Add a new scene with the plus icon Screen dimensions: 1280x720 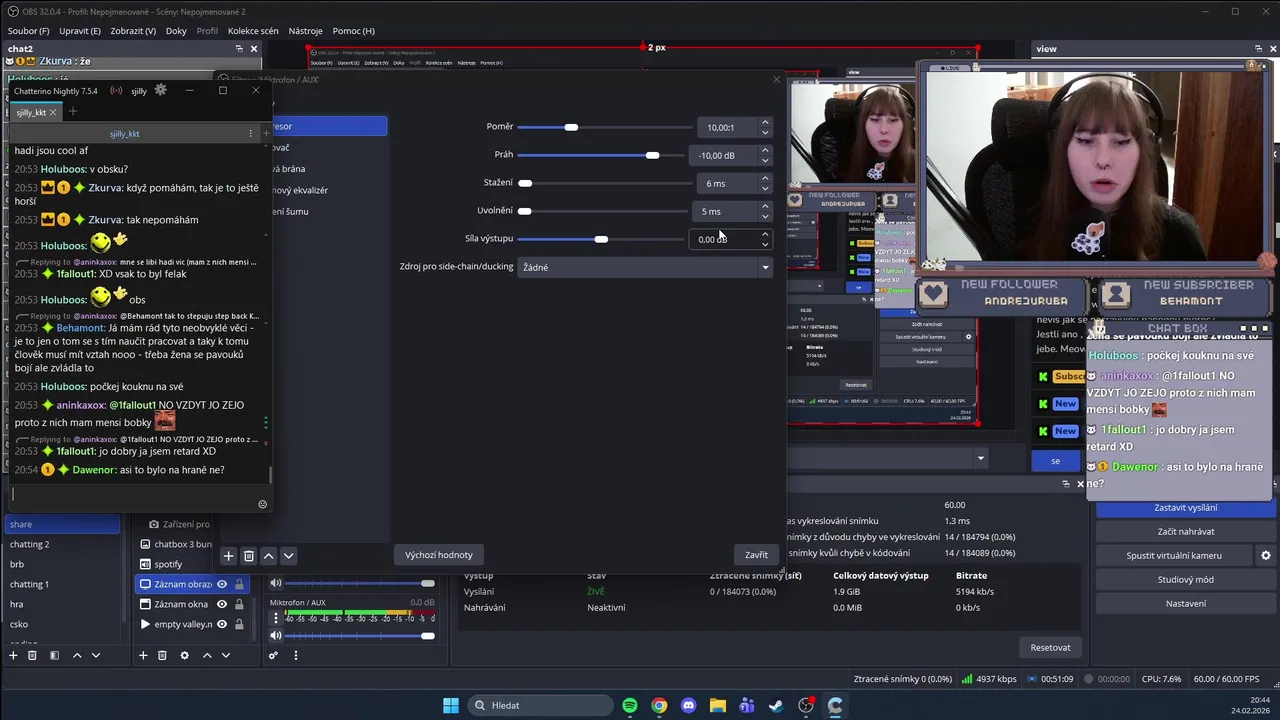tap(13, 655)
